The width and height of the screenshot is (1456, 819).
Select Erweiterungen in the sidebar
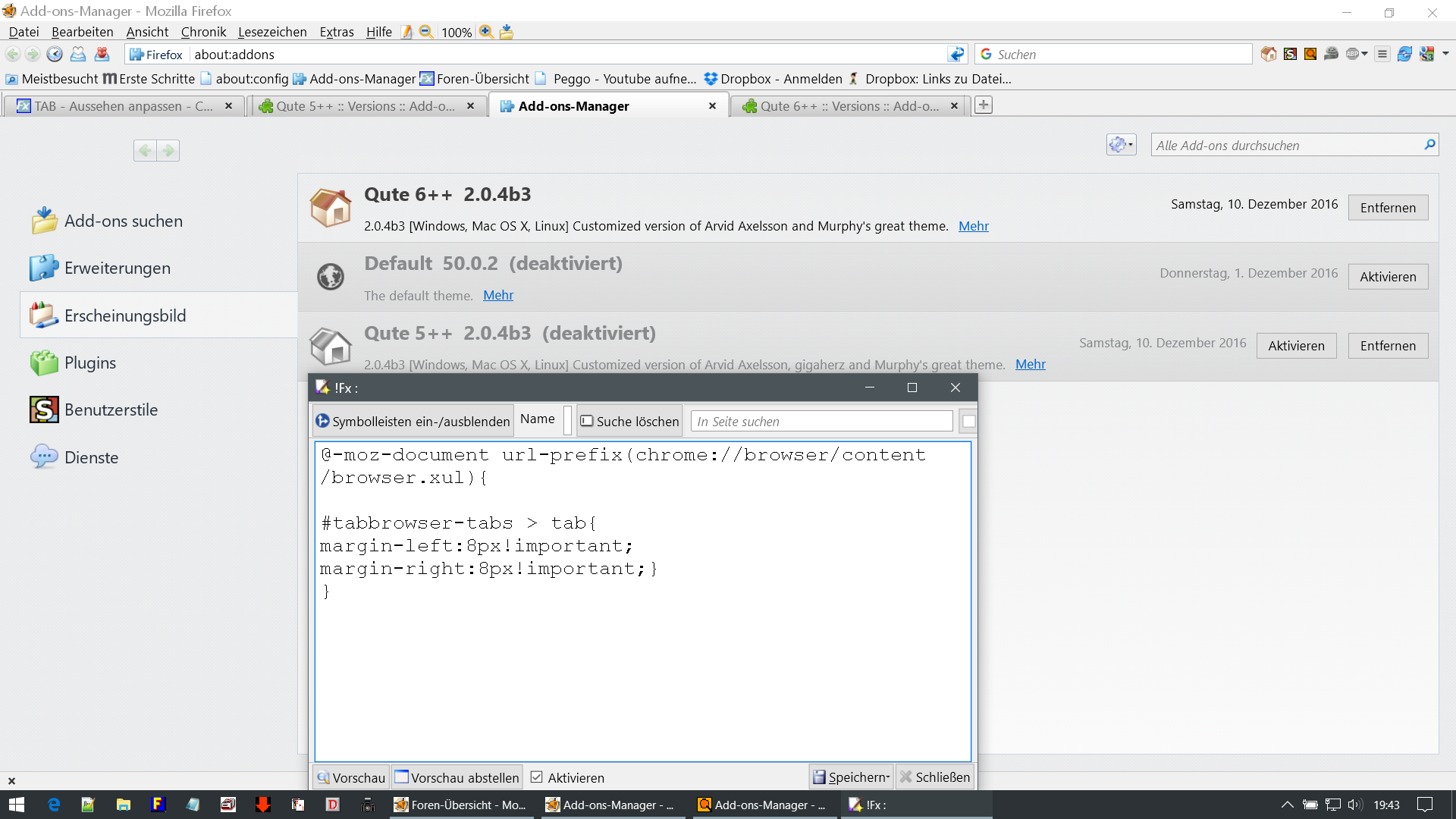[118, 268]
